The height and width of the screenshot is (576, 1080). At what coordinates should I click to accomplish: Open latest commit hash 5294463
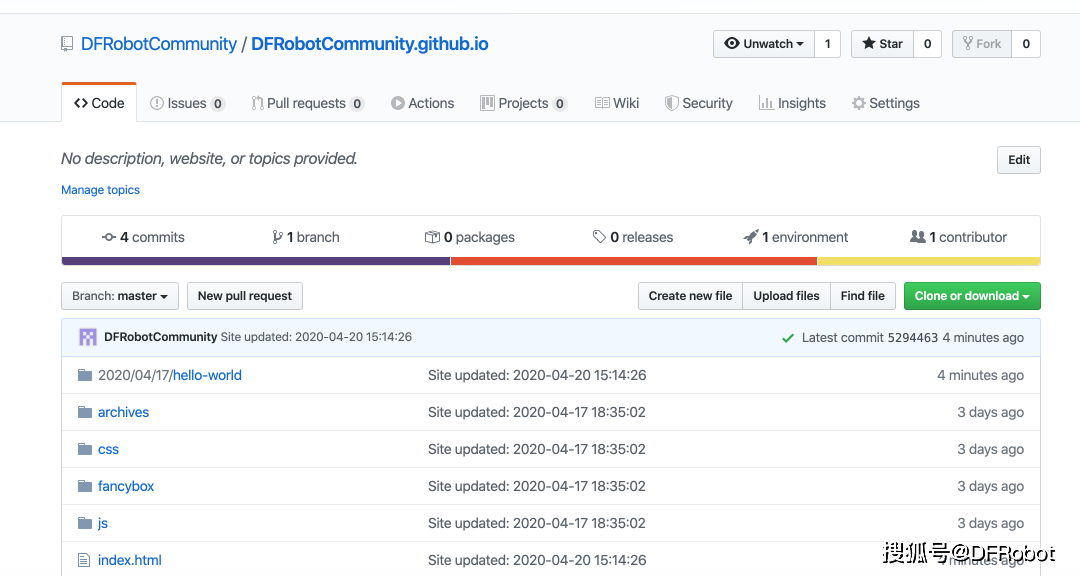(x=913, y=338)
